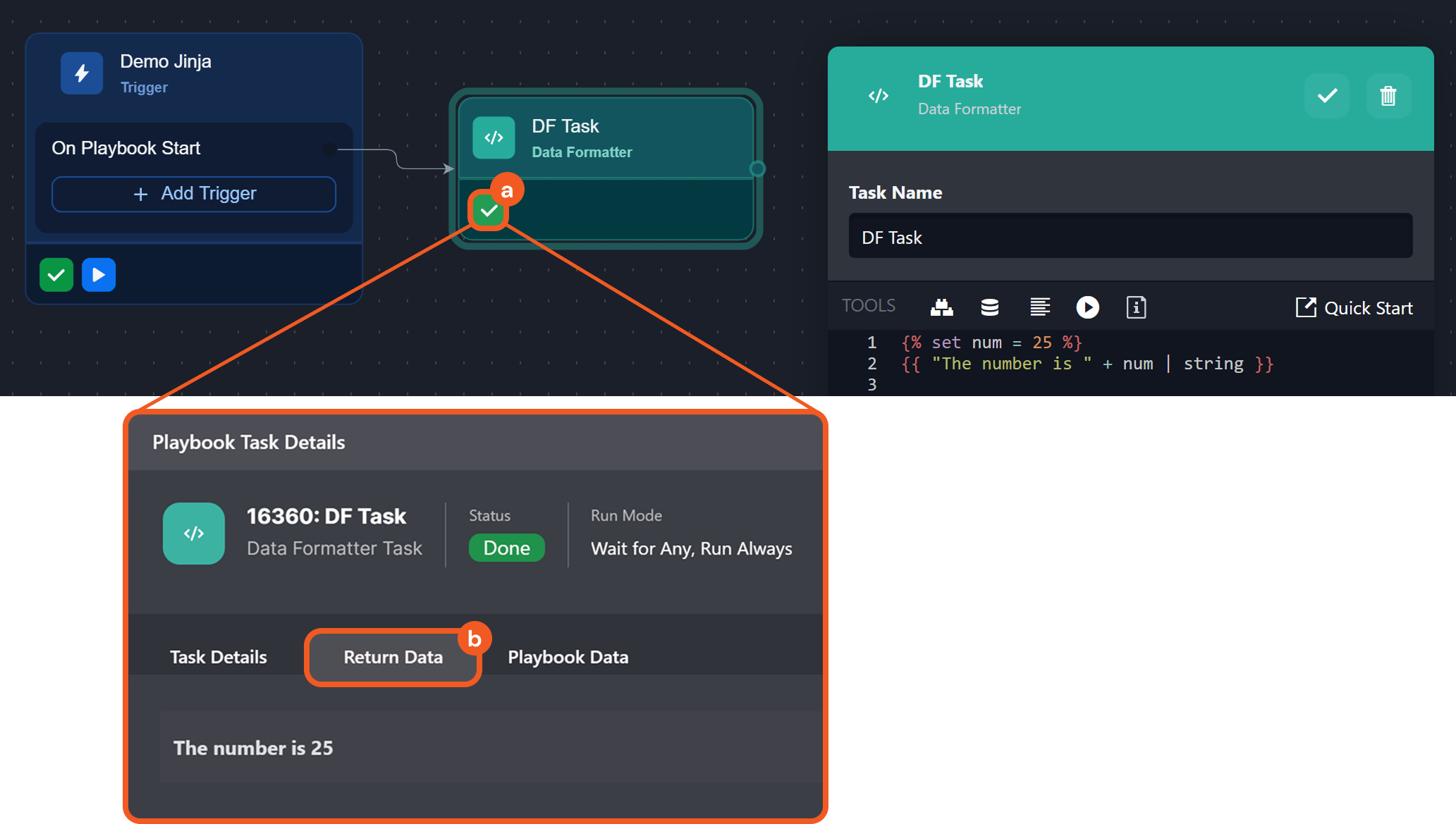This screenshot has height=824, width=1456.
Task: Click the text align lines tool icon
Action: click(1039, 307)
